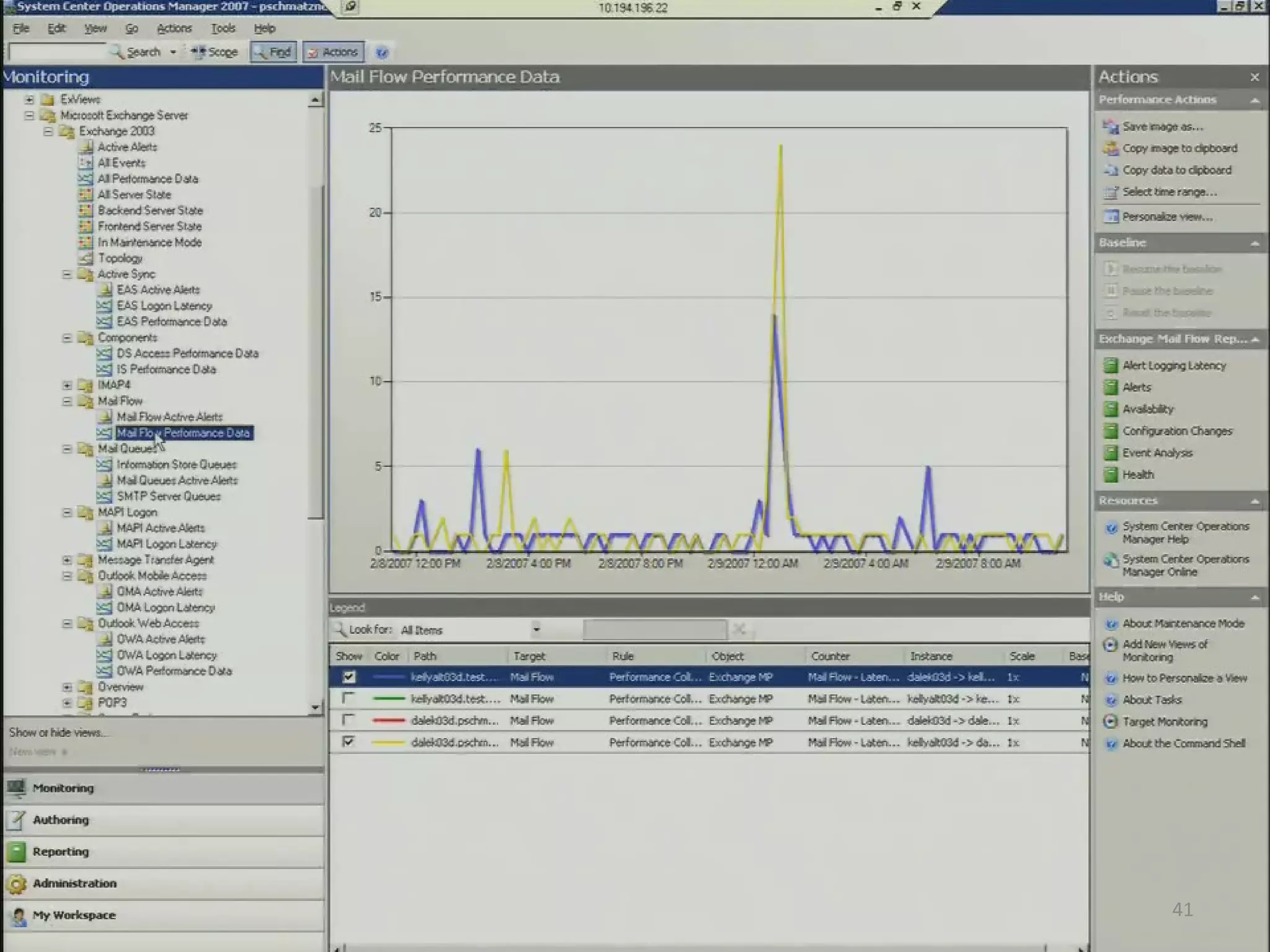
Task: Click the Target Monitoring help icon
Action: pyautogui.click(x=1111, y=722)
